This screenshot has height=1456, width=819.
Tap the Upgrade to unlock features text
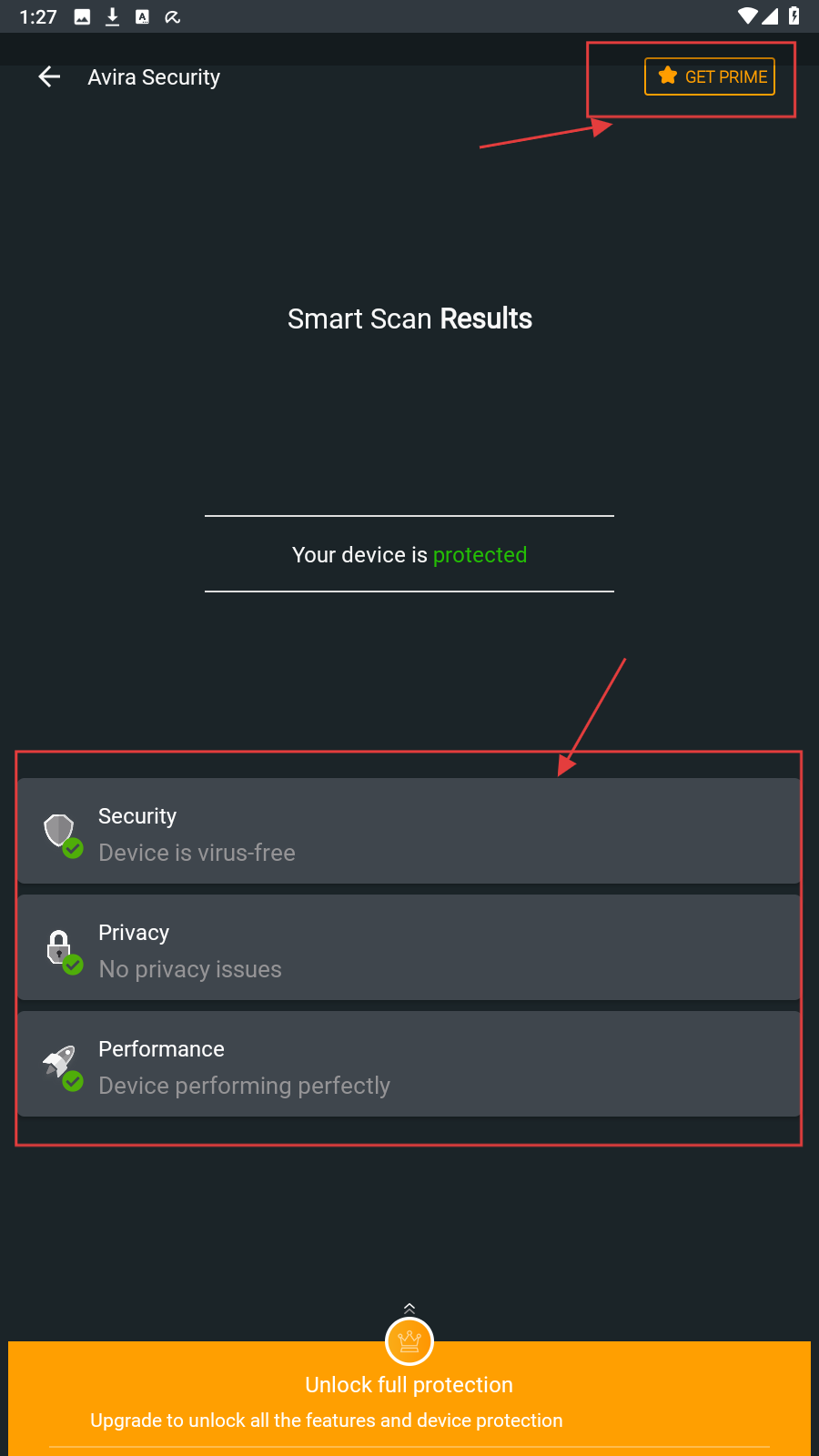coord(326,1421)
